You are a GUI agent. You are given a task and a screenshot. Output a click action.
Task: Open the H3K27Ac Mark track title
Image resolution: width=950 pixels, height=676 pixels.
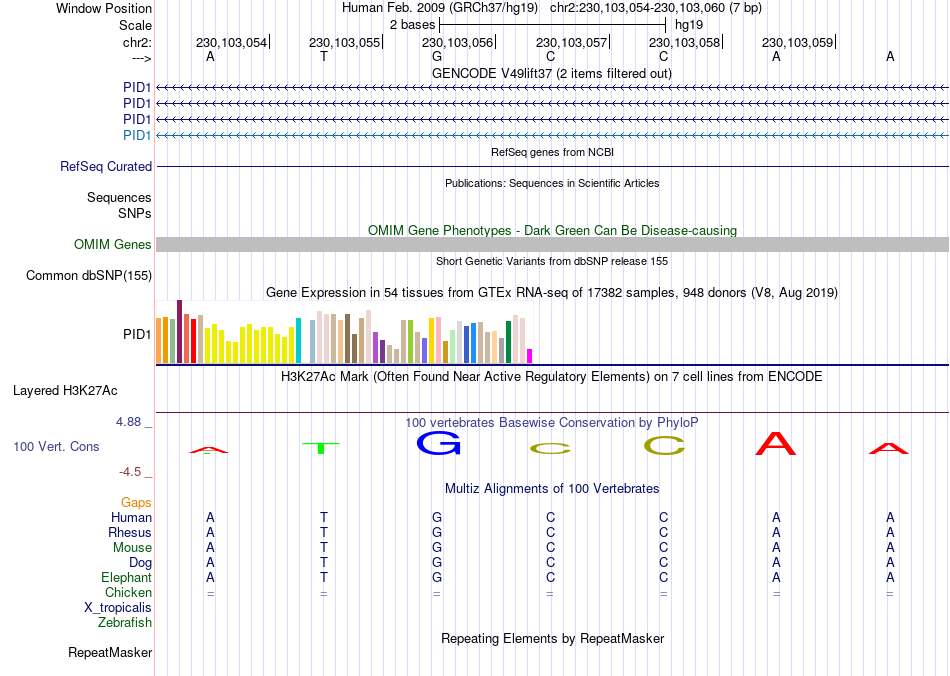(551, 377)
